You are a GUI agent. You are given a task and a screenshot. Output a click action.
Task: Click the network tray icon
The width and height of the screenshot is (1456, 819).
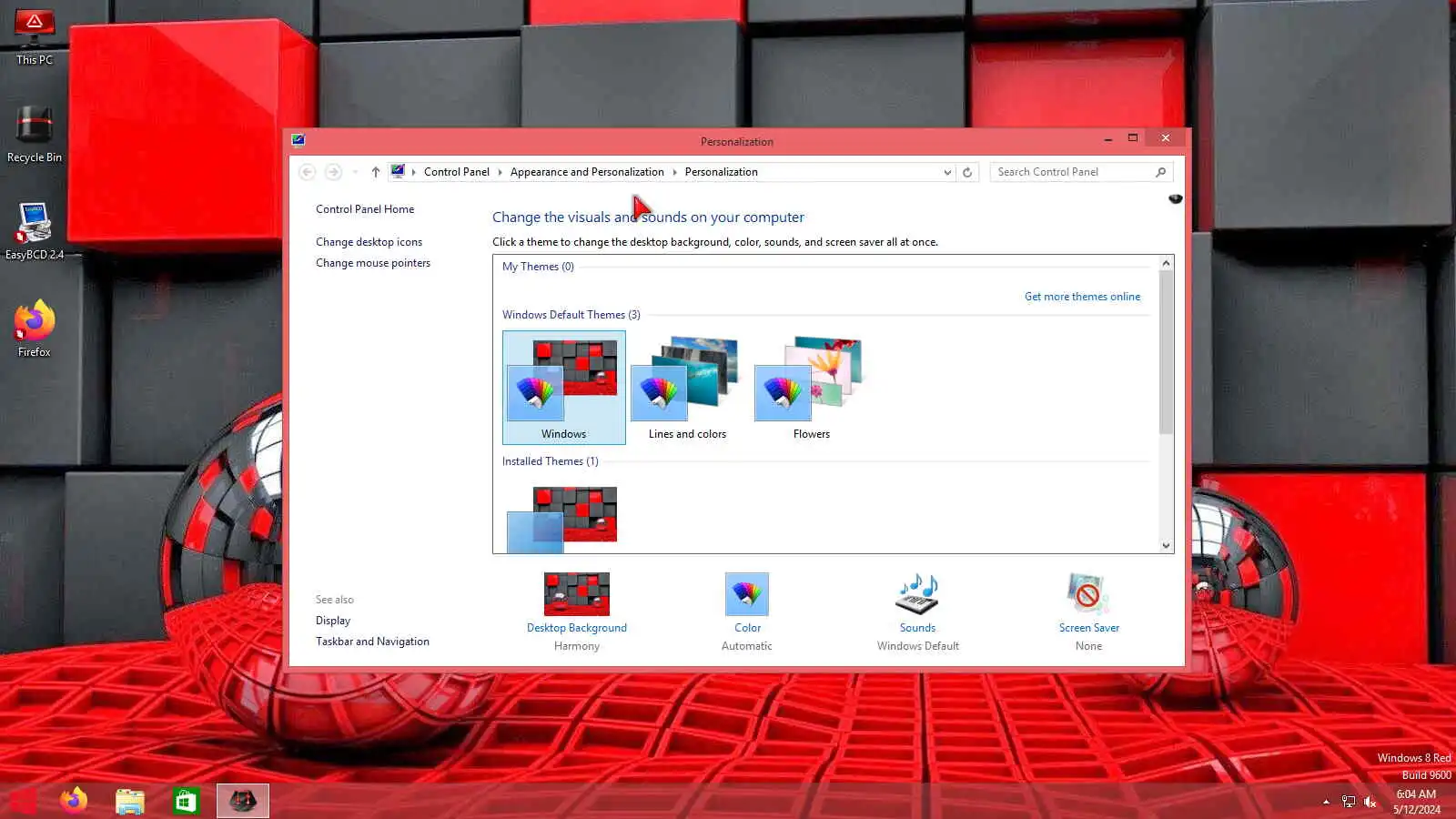pyautogui.click(x=1349, y=802)
